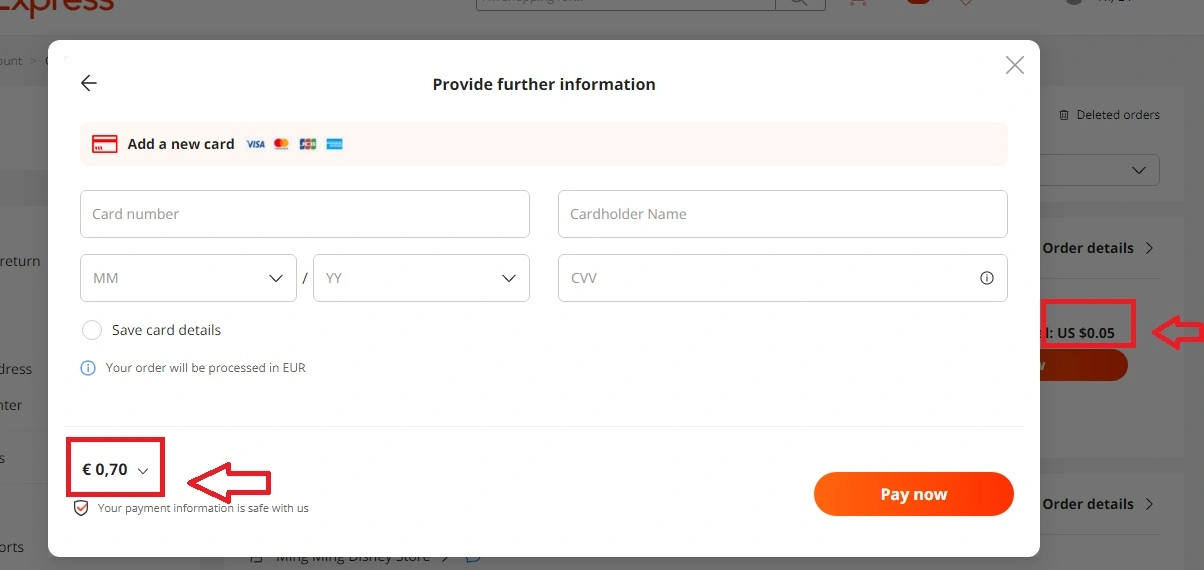Click the Card number field
1204x570 pixels.
305,214
